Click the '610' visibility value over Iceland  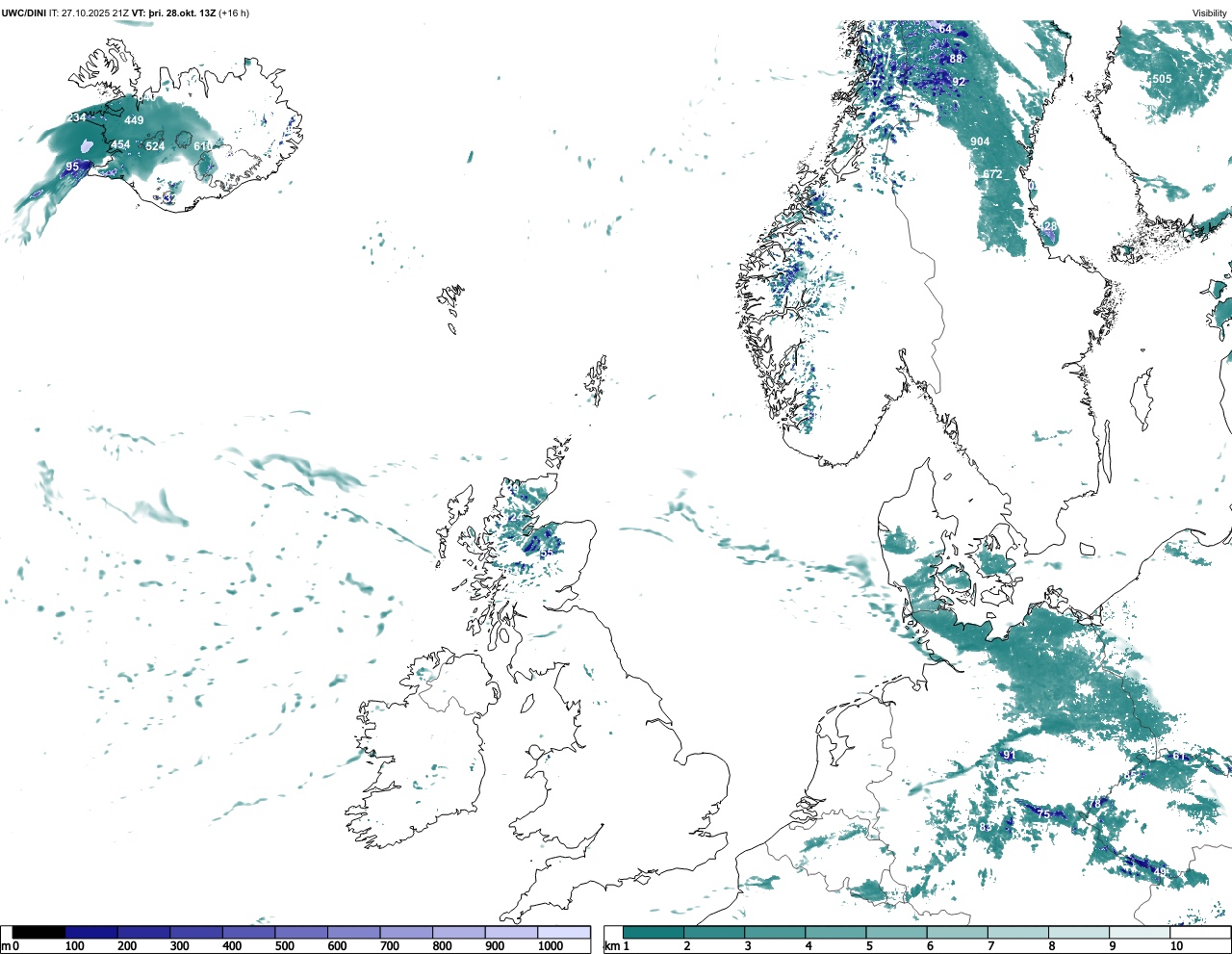(x=203, y=146)
